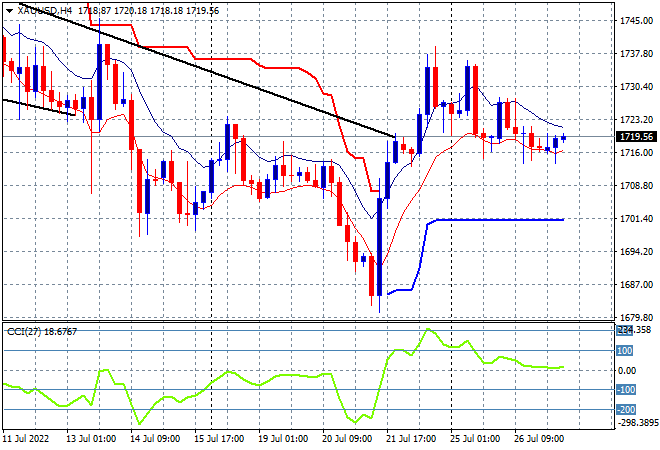Click the CCI -100 level label
This screenshot has height=450, width=660.
click(626, 390)
